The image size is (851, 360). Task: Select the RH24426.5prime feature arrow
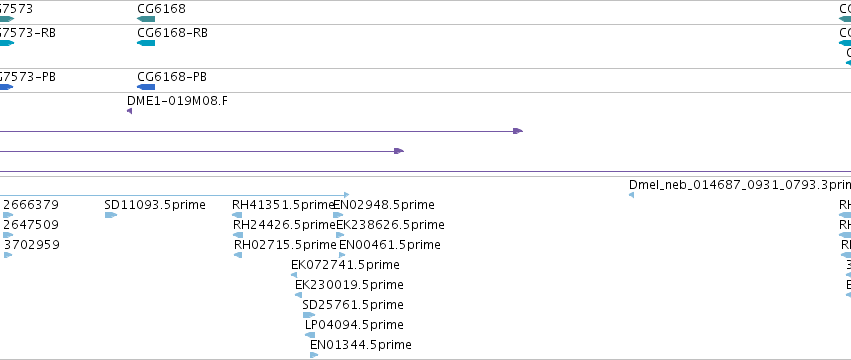click(238, 235)
